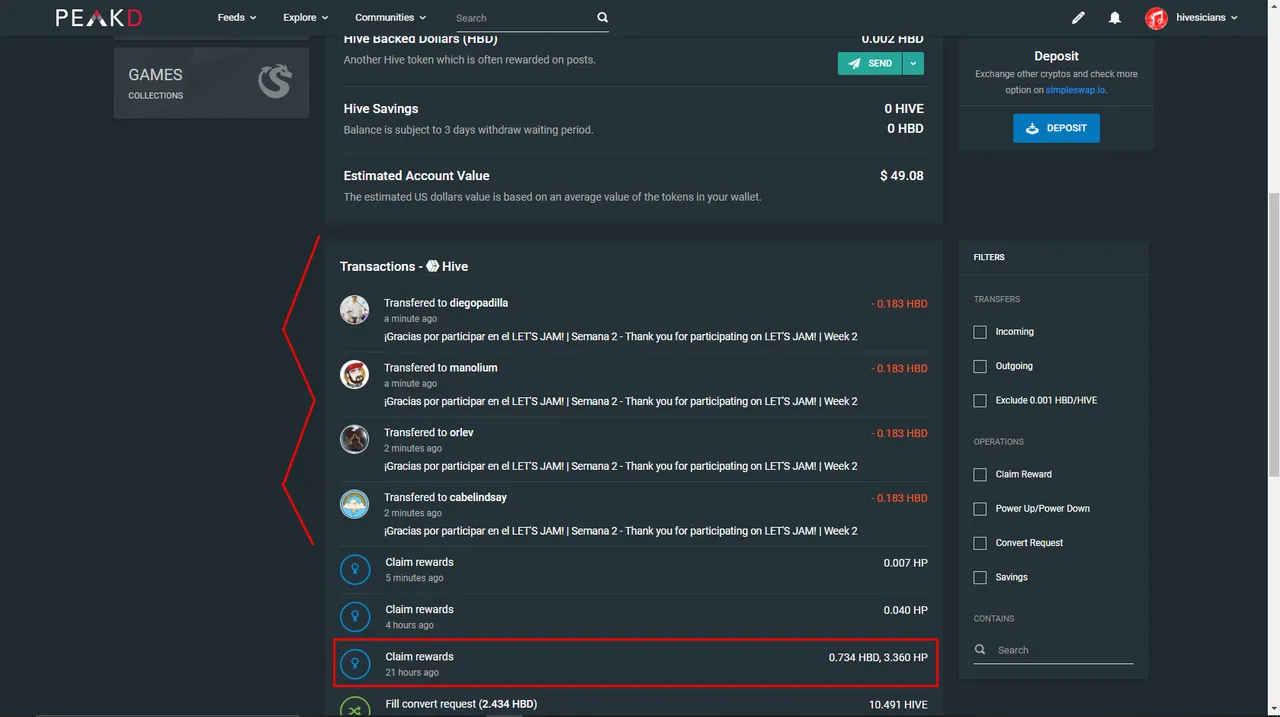Click the Hive Savings heading

pos(381,109)
